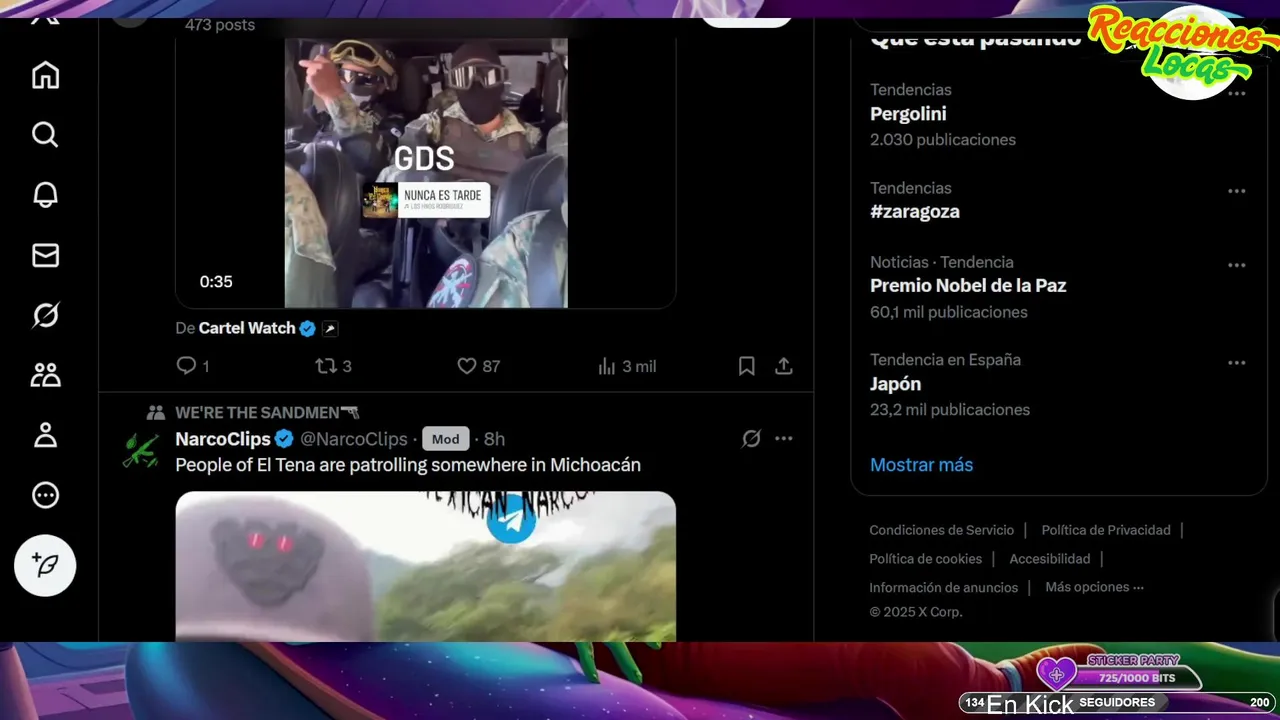The height and width of the screenshot is (720, 1280).
Task: Play the Michoacán patrol video thumbnail
Action: [x=426, y=566]
